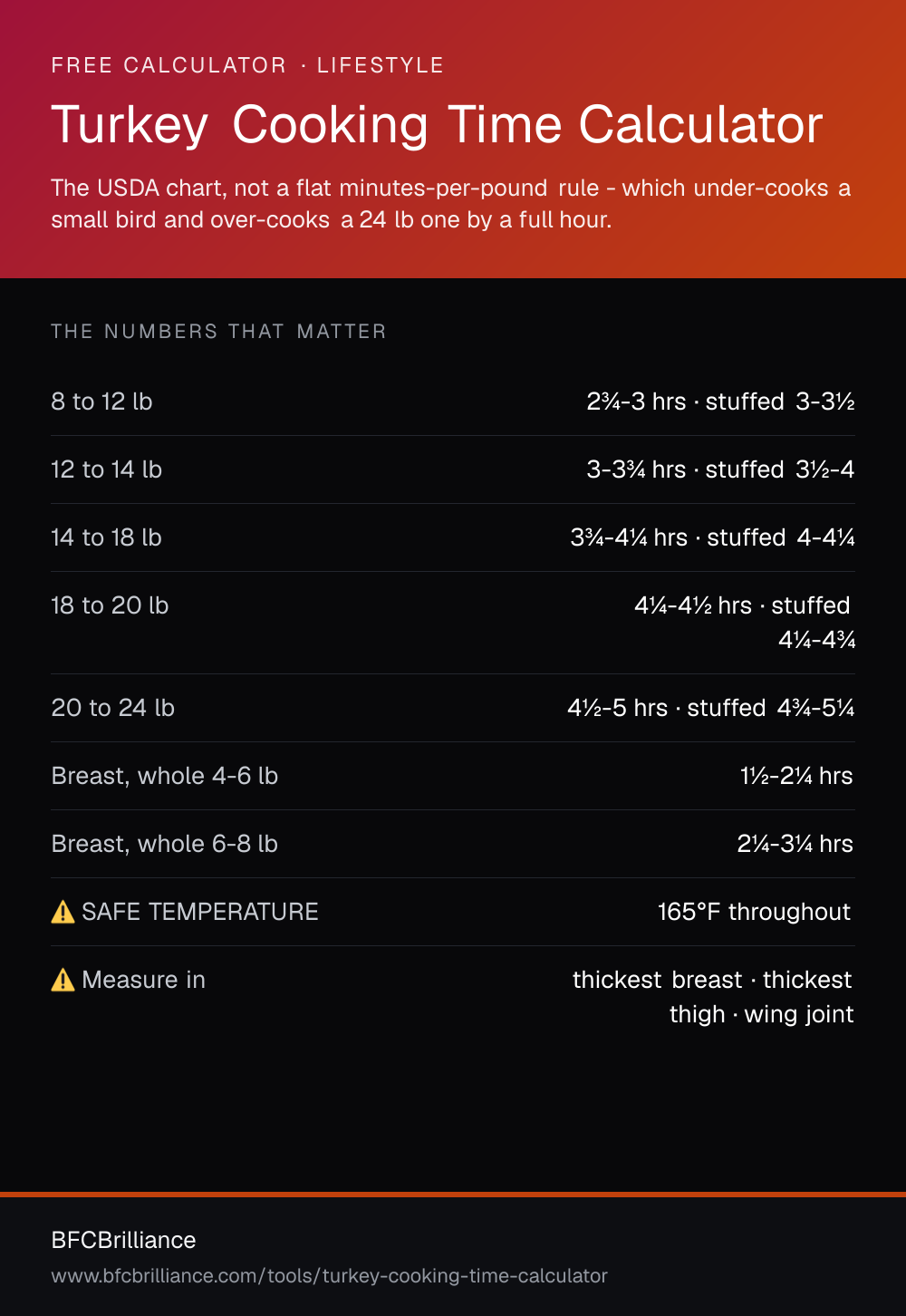Click the 165°F throughout value
906x1316 pixels.
pos(754,912)
